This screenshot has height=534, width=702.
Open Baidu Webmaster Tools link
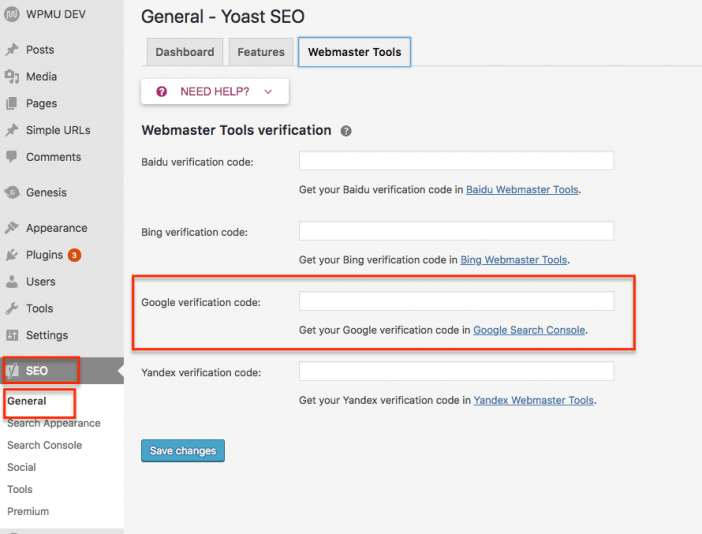(522, 190)
